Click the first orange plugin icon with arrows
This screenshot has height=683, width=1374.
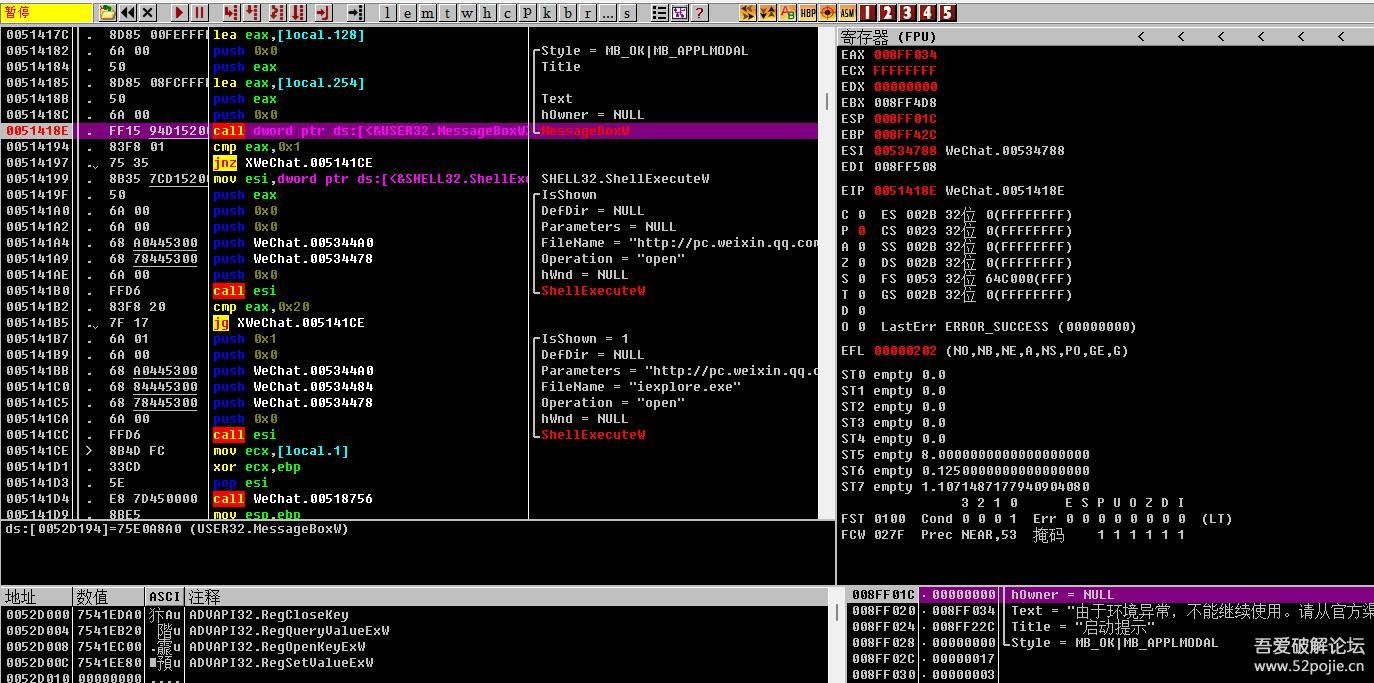pyautogui.click(x=748, y=13)
